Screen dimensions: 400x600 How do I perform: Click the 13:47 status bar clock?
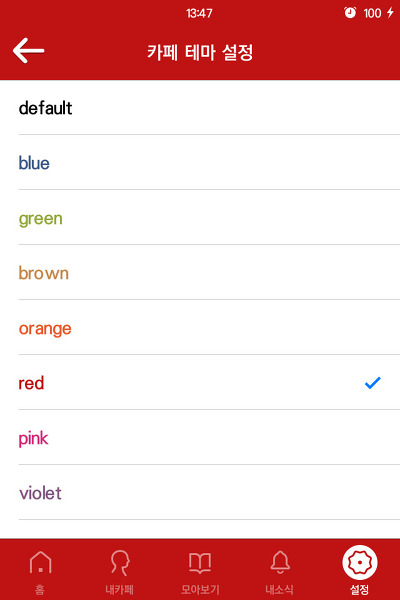[x=199, y=13]
